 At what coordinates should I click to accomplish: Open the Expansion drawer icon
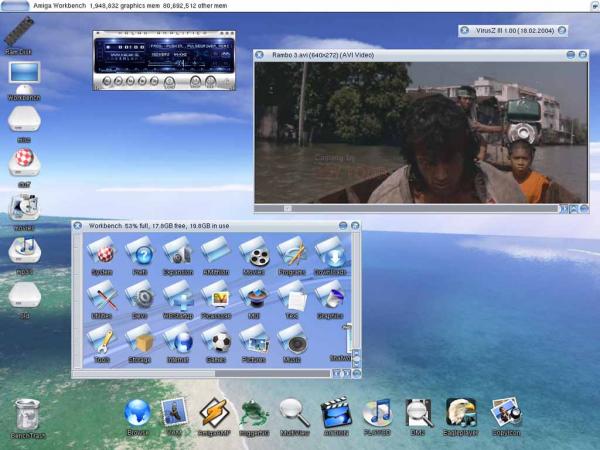point(178,256)
